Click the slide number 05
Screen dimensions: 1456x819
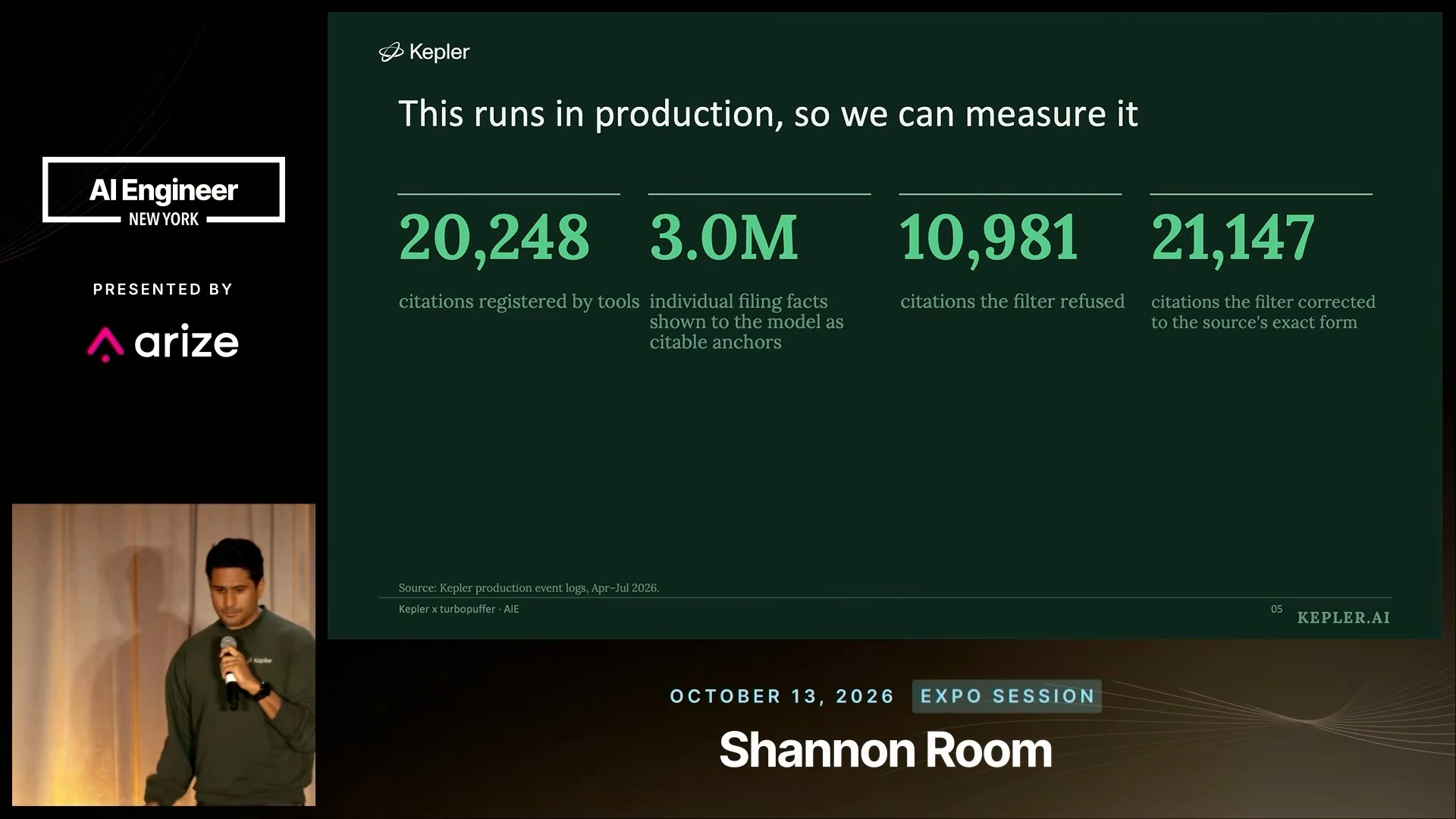pyautogui.click(x=1277, y=609)
